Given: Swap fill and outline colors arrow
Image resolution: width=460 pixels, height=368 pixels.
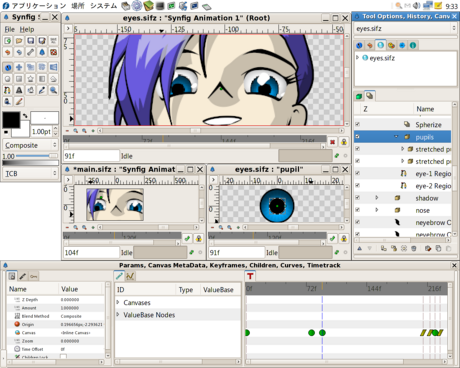Looking at the screenshot, I should click(25, 116).
